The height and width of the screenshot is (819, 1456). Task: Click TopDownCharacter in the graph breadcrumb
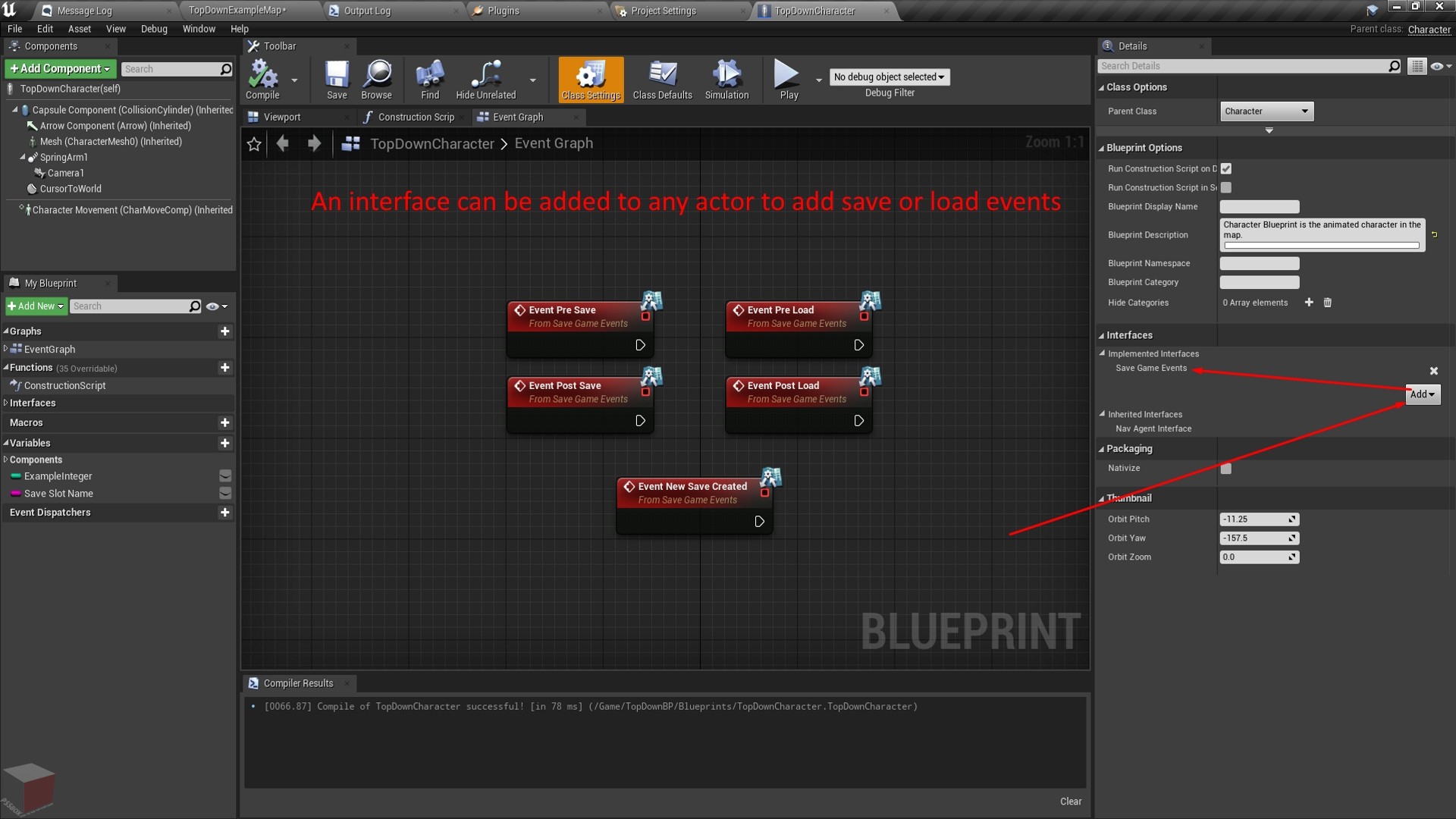coord(432,144)
